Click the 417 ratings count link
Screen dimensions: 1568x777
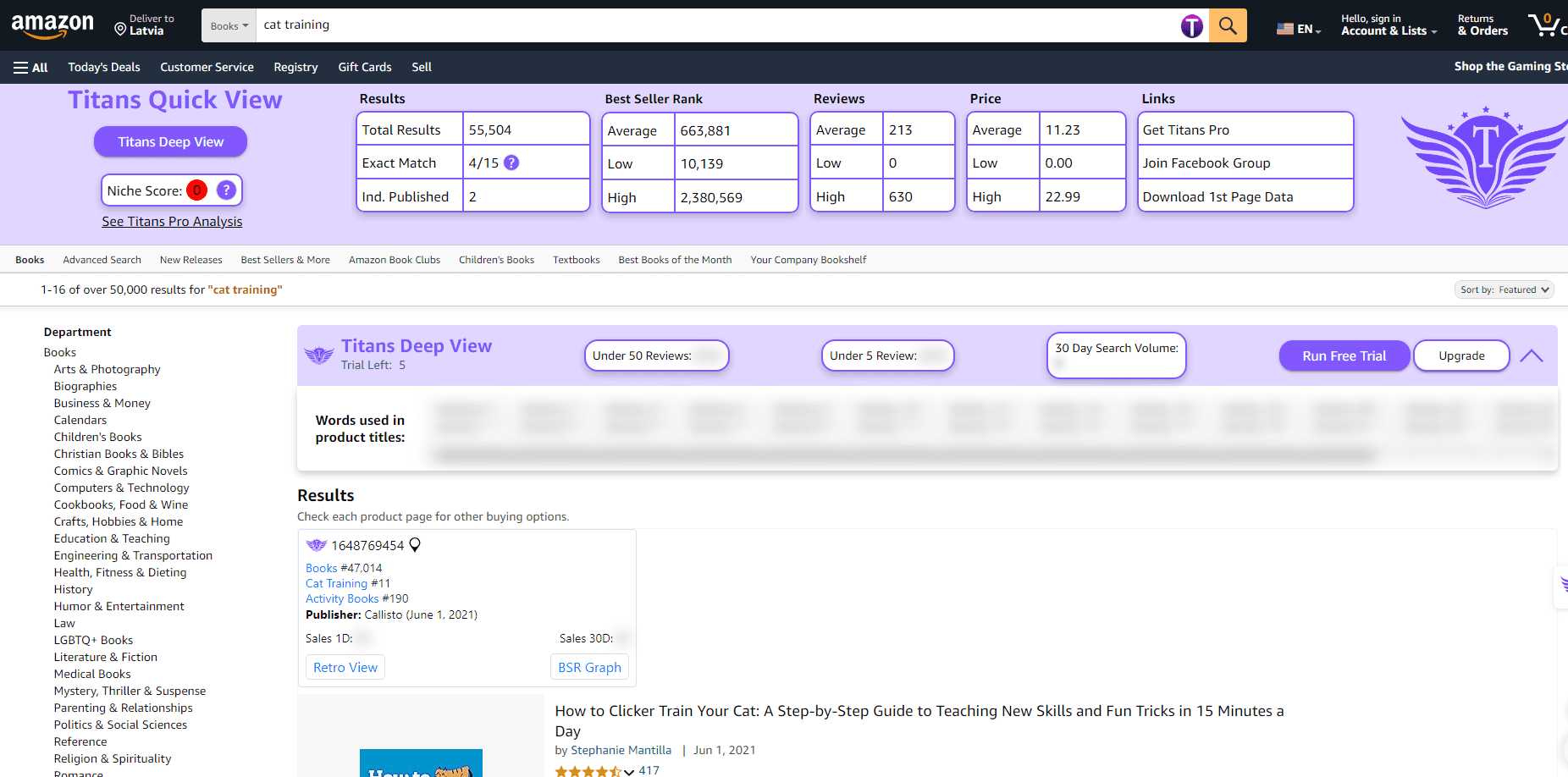pyautogui.click(x=649, y=770)
